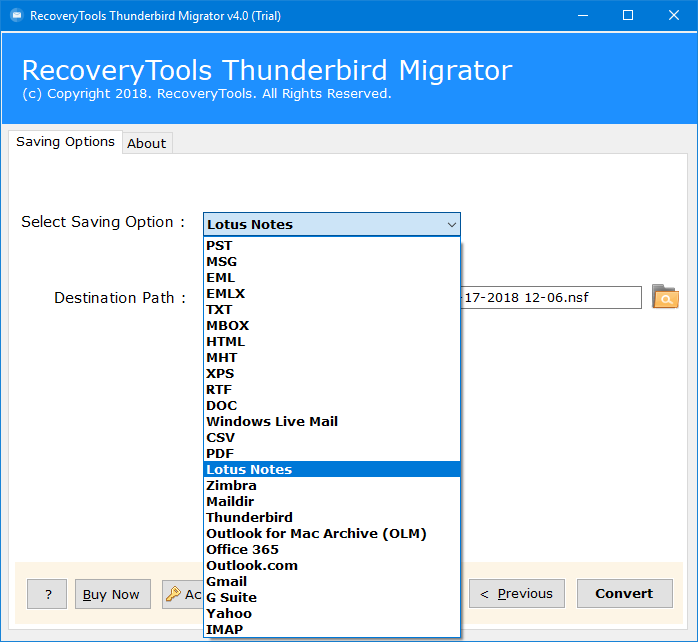This screenshot has height=642, width=698.
Task: Click the key icon on Activate button
Action: 173,594
